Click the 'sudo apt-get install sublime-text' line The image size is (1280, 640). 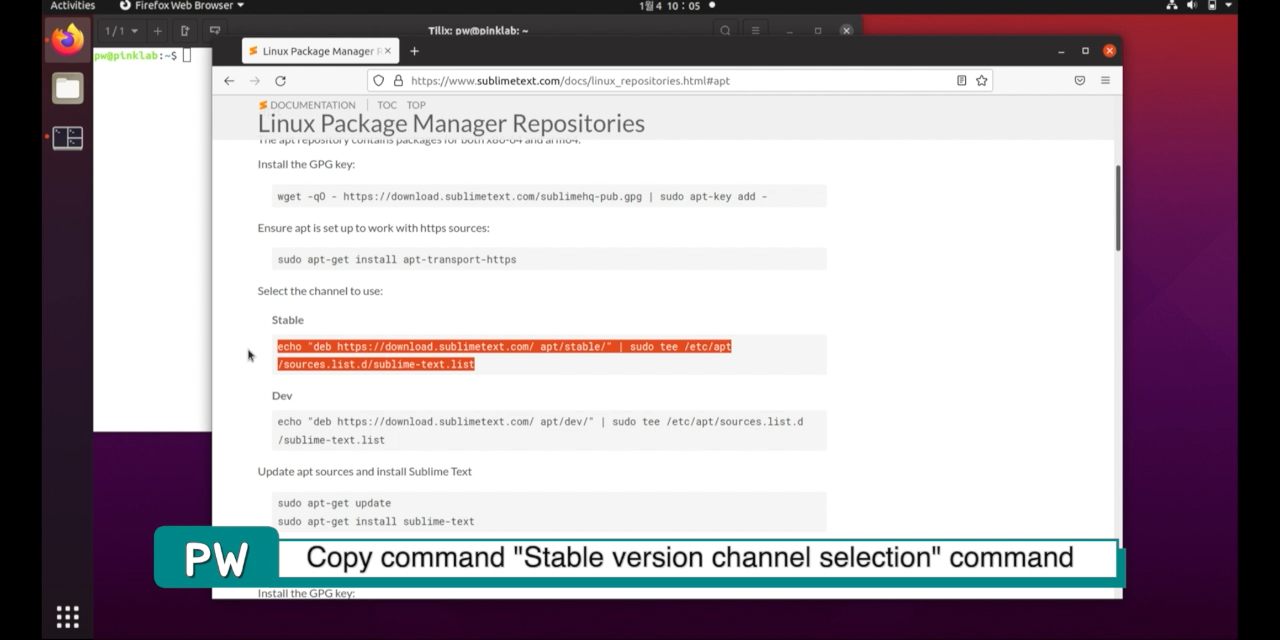[x=376, y=521]
